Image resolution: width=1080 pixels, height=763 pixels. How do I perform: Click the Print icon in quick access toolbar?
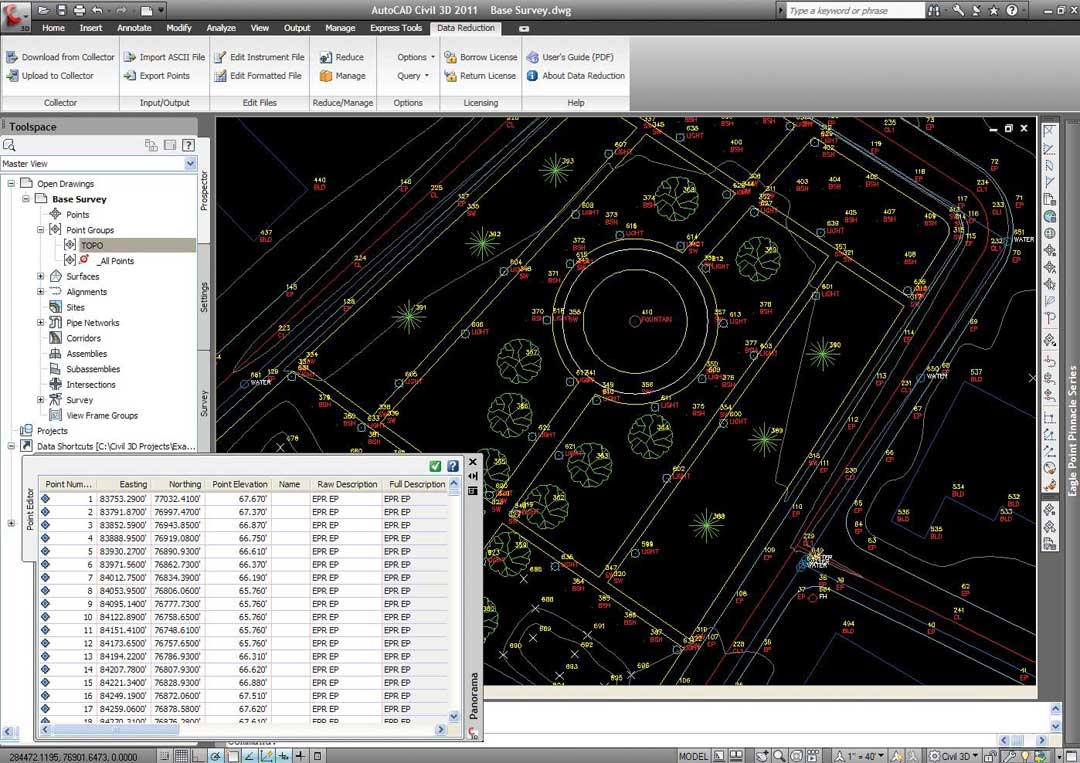80,10
